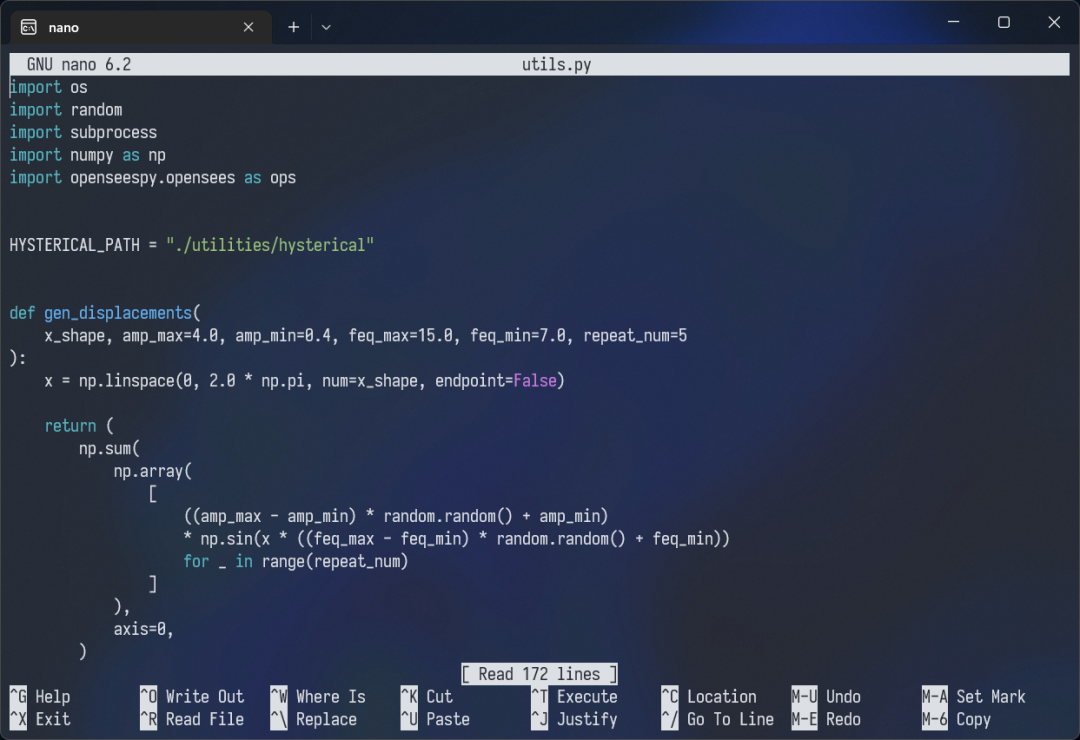Image resolution: width=1080 pixels, height=740 pixels.
Task: Minimize the terminal window
Action: point(953,22)
